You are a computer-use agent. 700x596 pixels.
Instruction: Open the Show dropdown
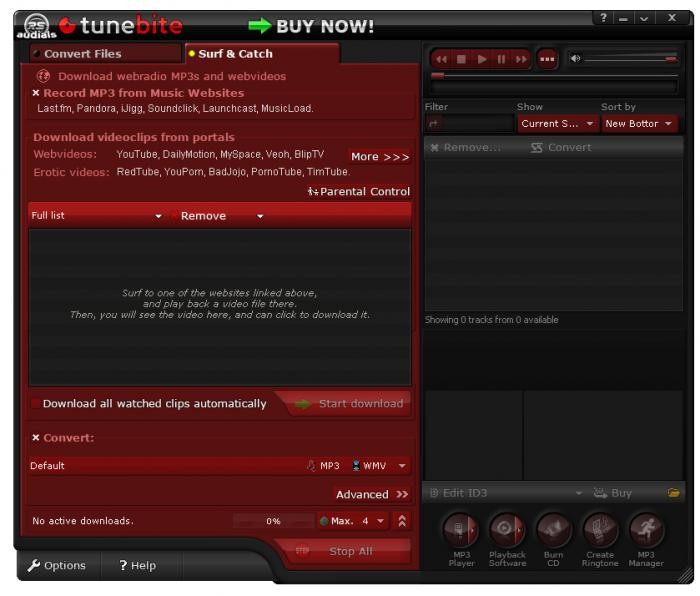557,124
